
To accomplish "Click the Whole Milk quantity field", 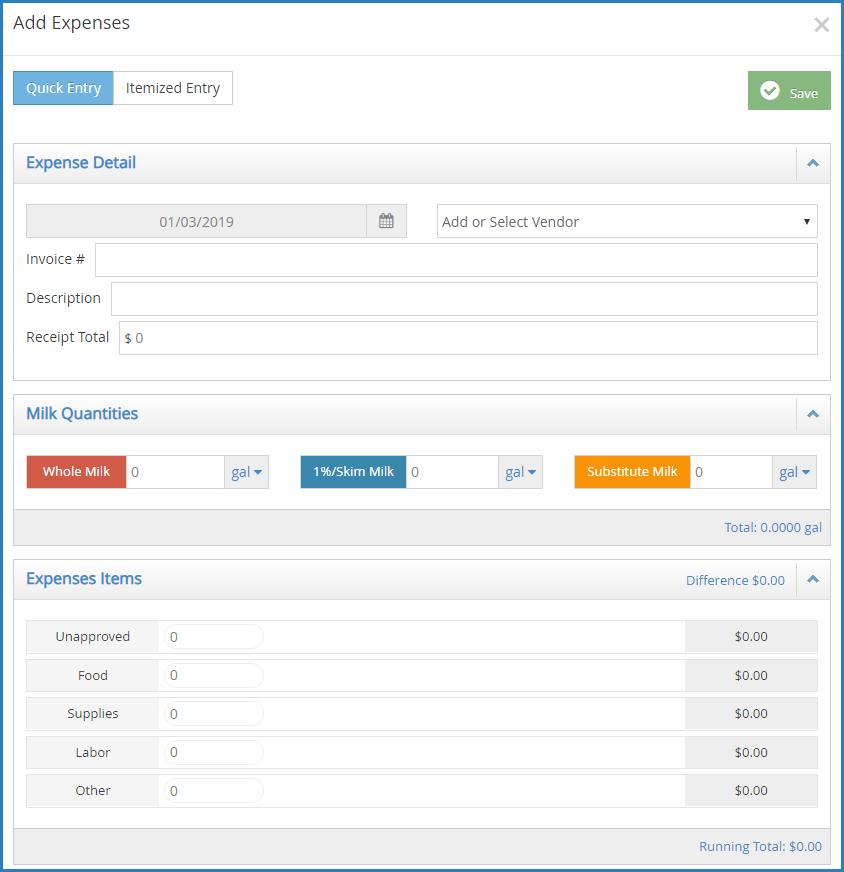I will (175, 472).
